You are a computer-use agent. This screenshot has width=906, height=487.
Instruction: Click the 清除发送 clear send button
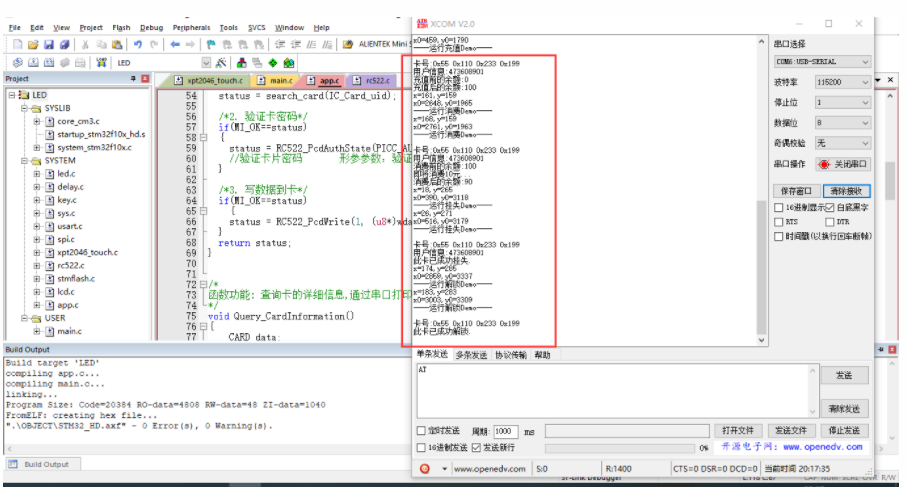click(844, 409)
